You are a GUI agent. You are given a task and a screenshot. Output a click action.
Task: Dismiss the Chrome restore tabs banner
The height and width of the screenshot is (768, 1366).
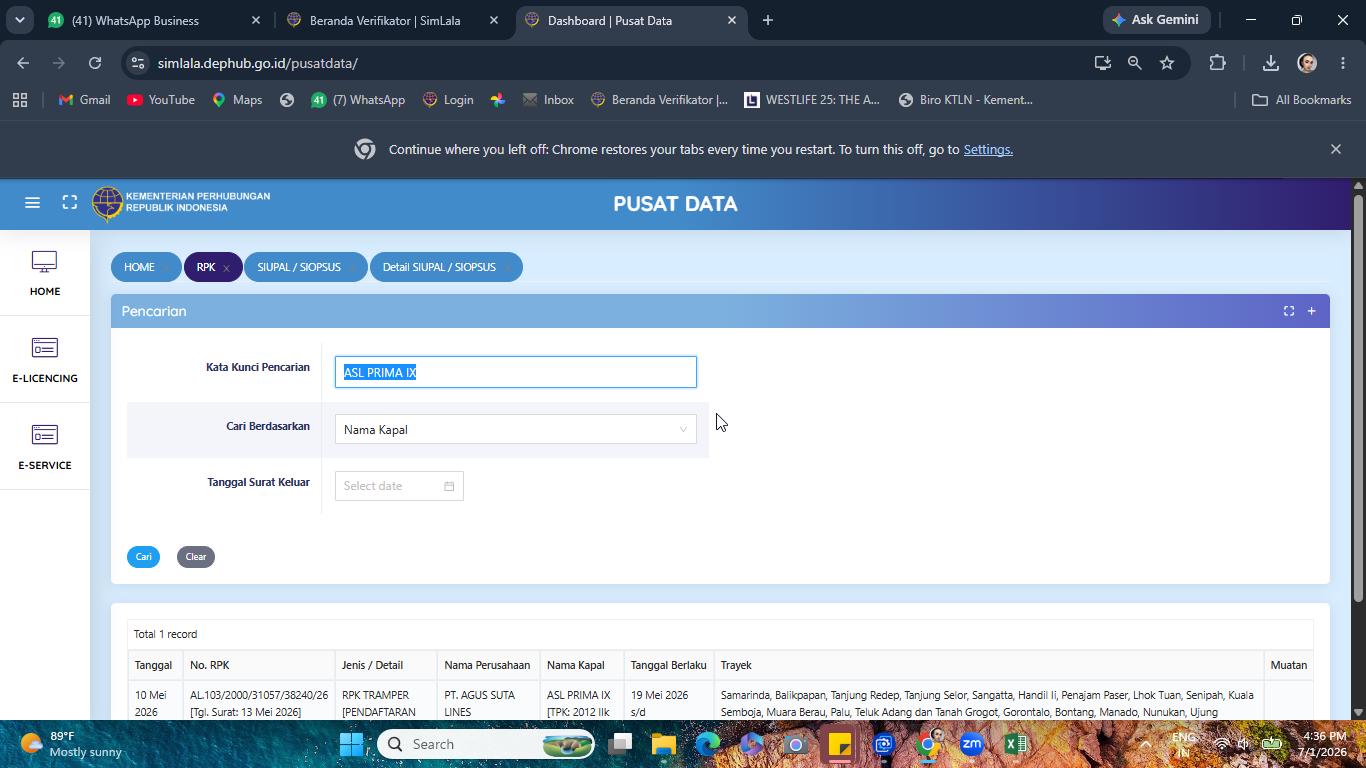pyautogui.click(x=1336, y=149)
